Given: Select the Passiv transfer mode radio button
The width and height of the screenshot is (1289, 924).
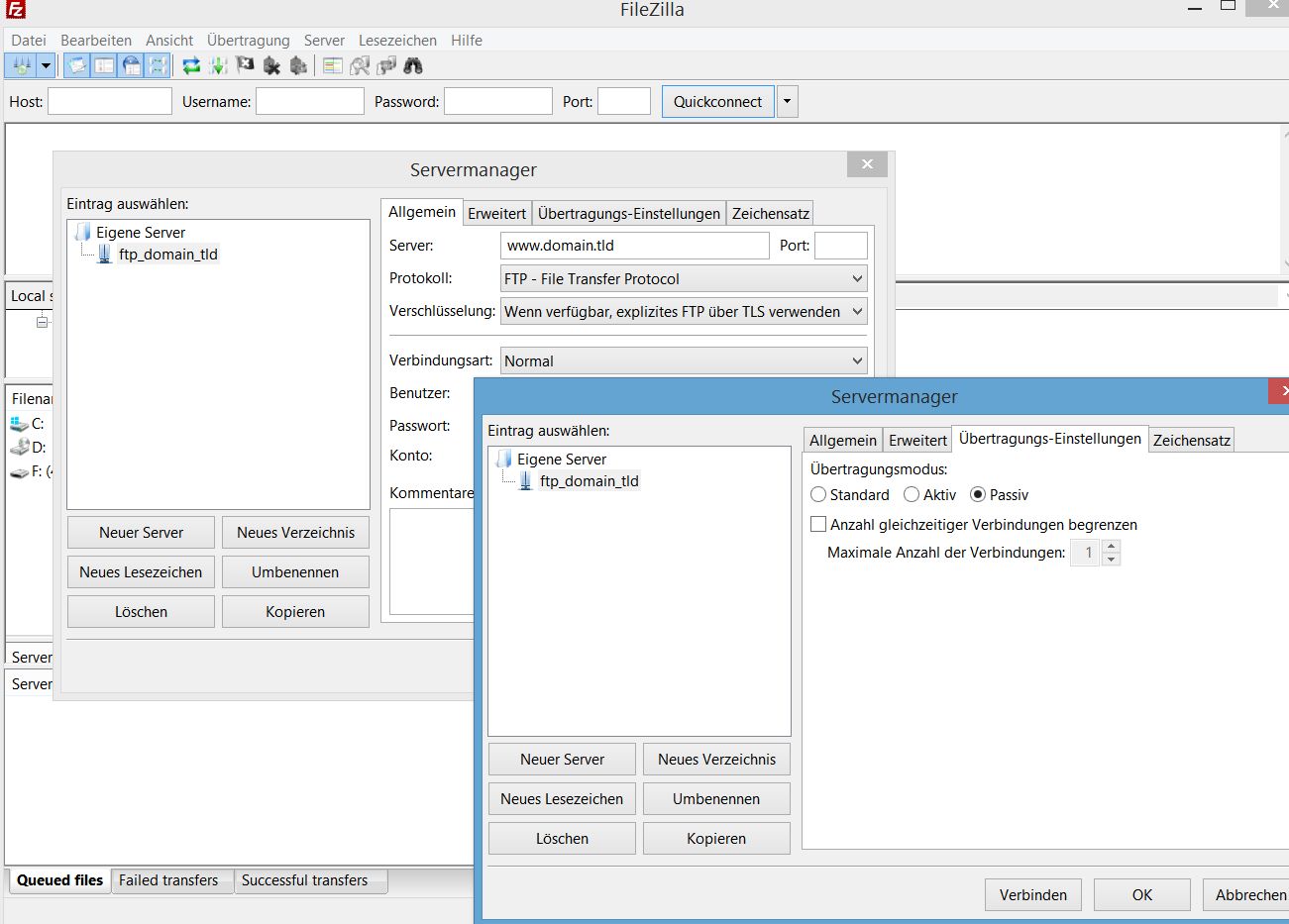Looking at the screenshot, I should tap(978, 494).
